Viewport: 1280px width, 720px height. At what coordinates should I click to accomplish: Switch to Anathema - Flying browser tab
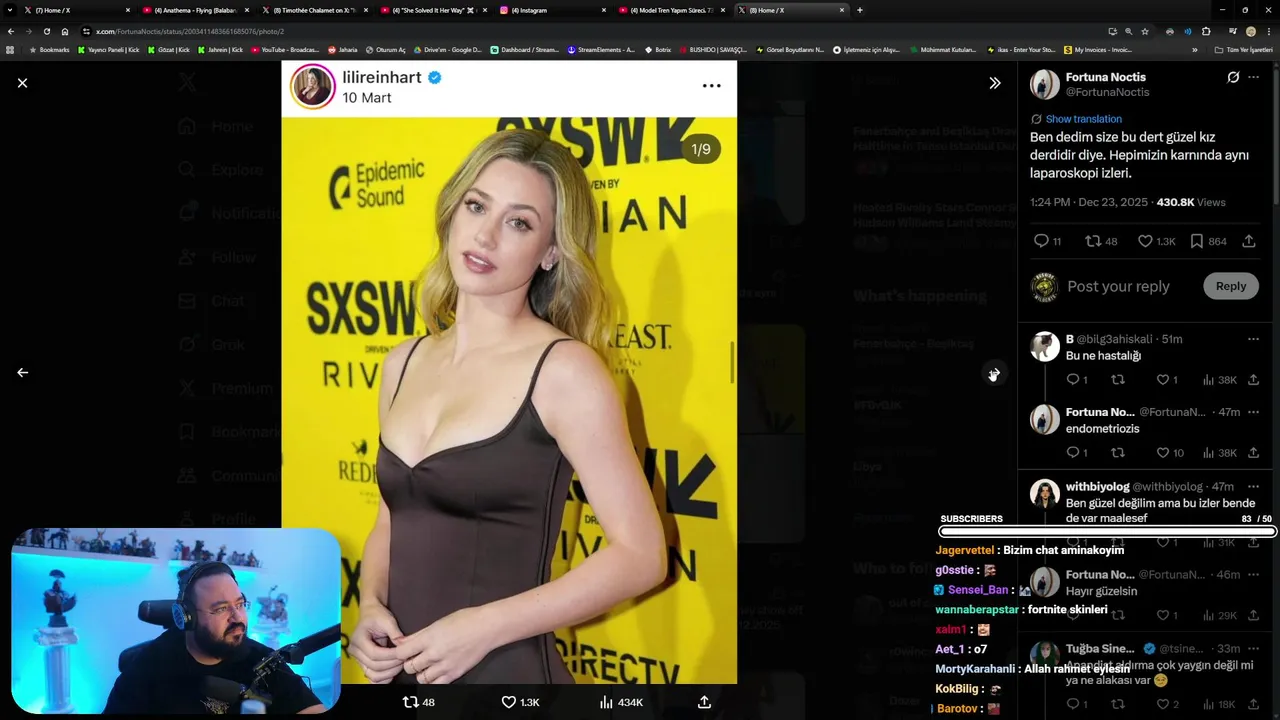pyautogui.click(x=196, y=10)
